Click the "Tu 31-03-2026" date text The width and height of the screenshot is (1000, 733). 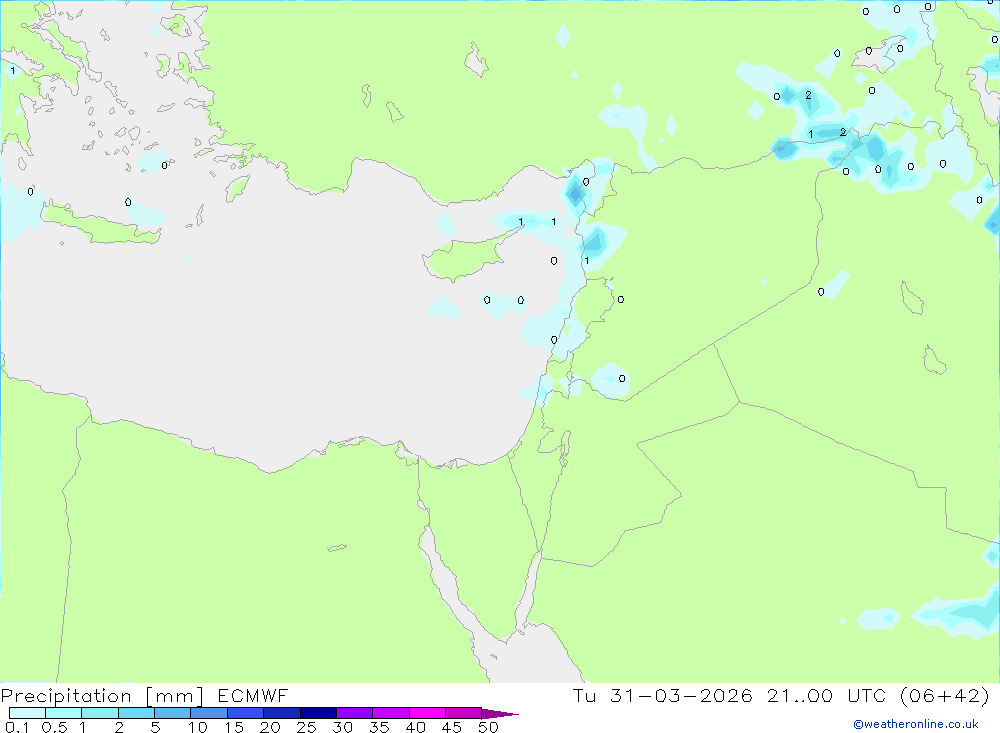(x=663, y=695)
